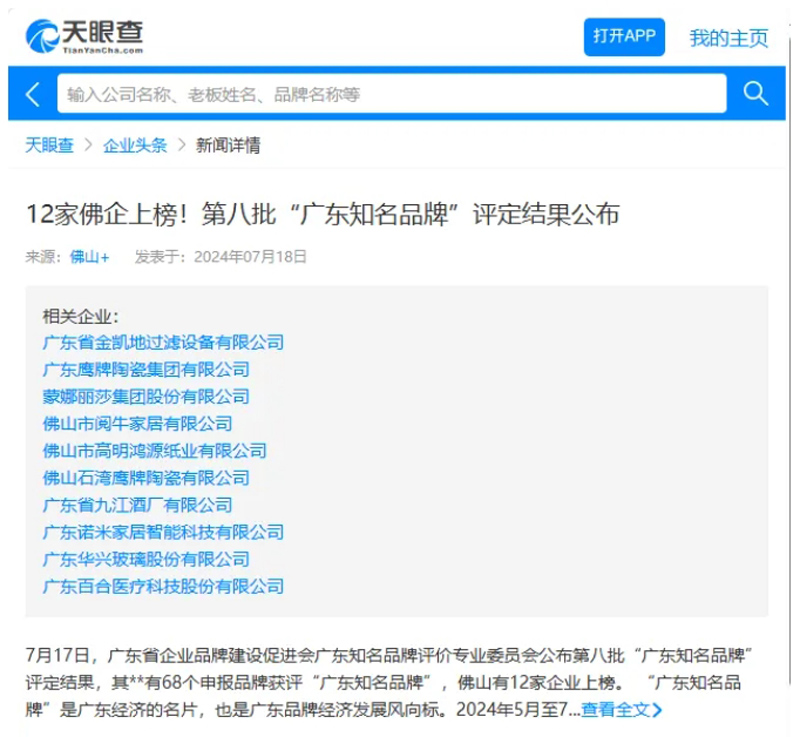Click the article headline 12家佛企上榜
This screenshot has height=737, width=800.
322,214
